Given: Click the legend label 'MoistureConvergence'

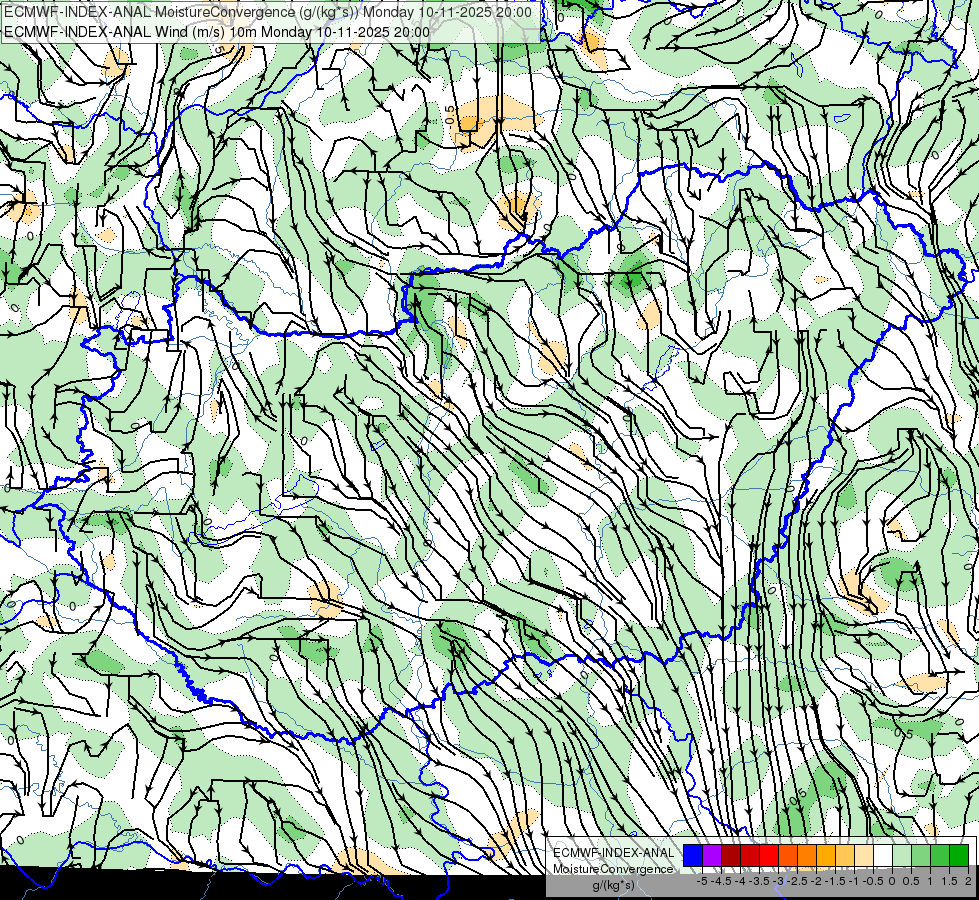Looking at the screenshot, I should coord(613,869).
